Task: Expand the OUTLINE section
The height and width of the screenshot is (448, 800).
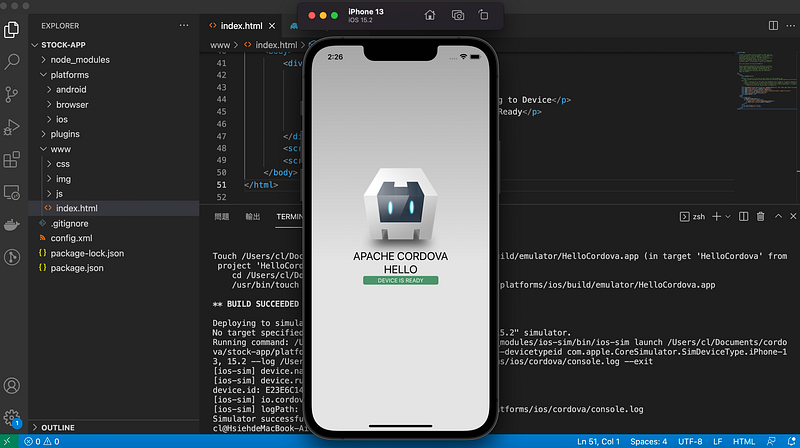Action: coord(114,428)
